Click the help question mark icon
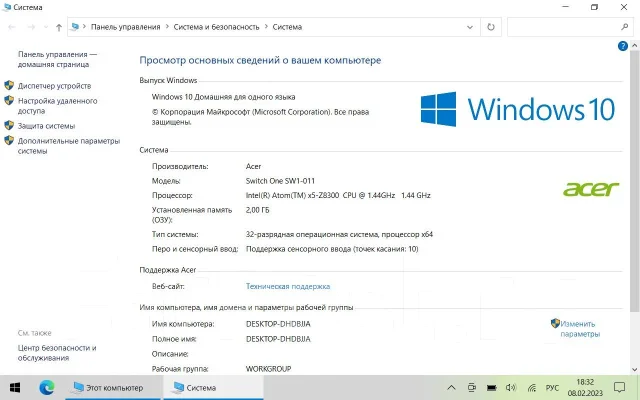The image size is (640, 400). [622, 46]
